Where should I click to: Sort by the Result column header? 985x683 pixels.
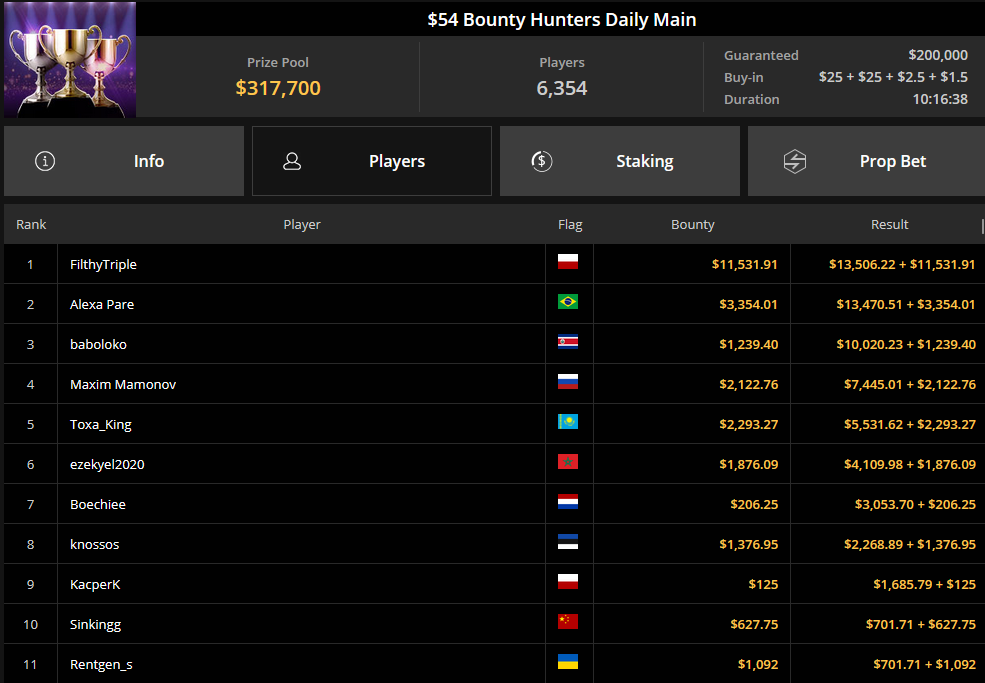890,224
